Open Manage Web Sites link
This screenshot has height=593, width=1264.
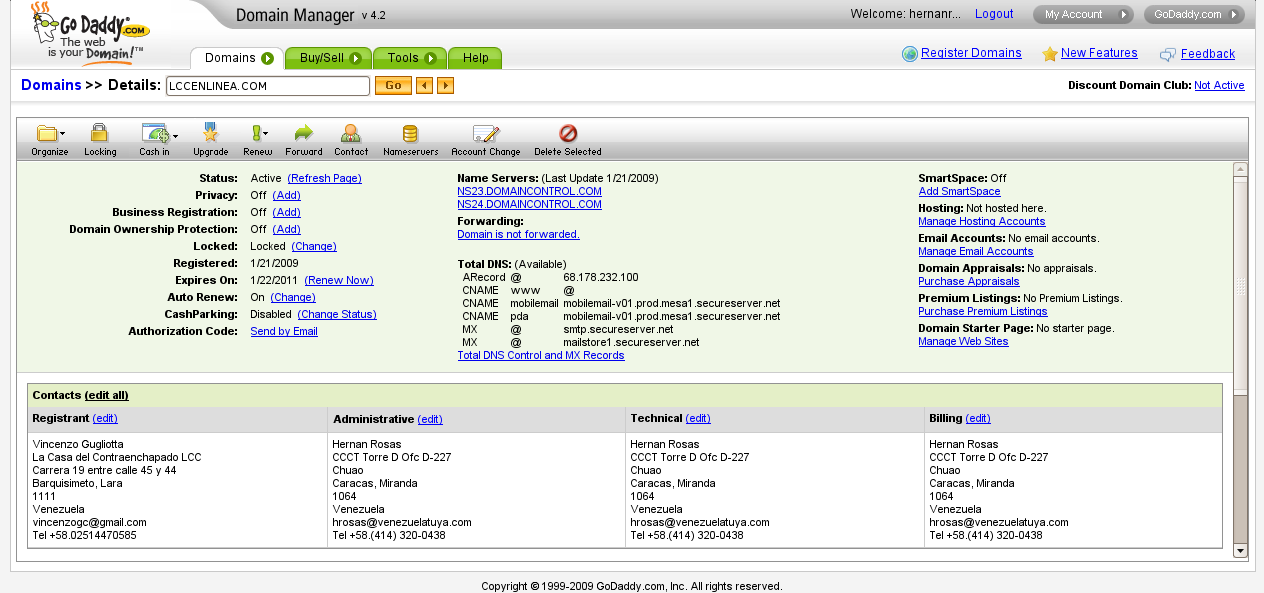click(x=963, y=341)
